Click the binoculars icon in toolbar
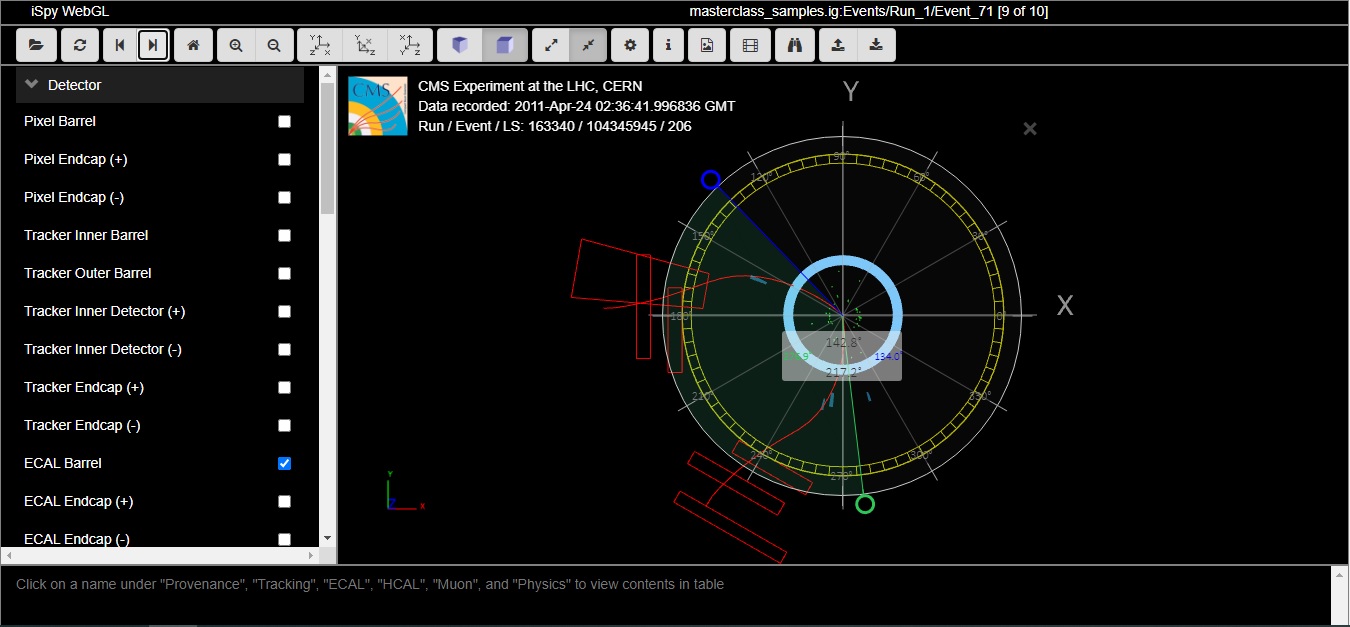1350x627 pixels. [x=795, y=45]
